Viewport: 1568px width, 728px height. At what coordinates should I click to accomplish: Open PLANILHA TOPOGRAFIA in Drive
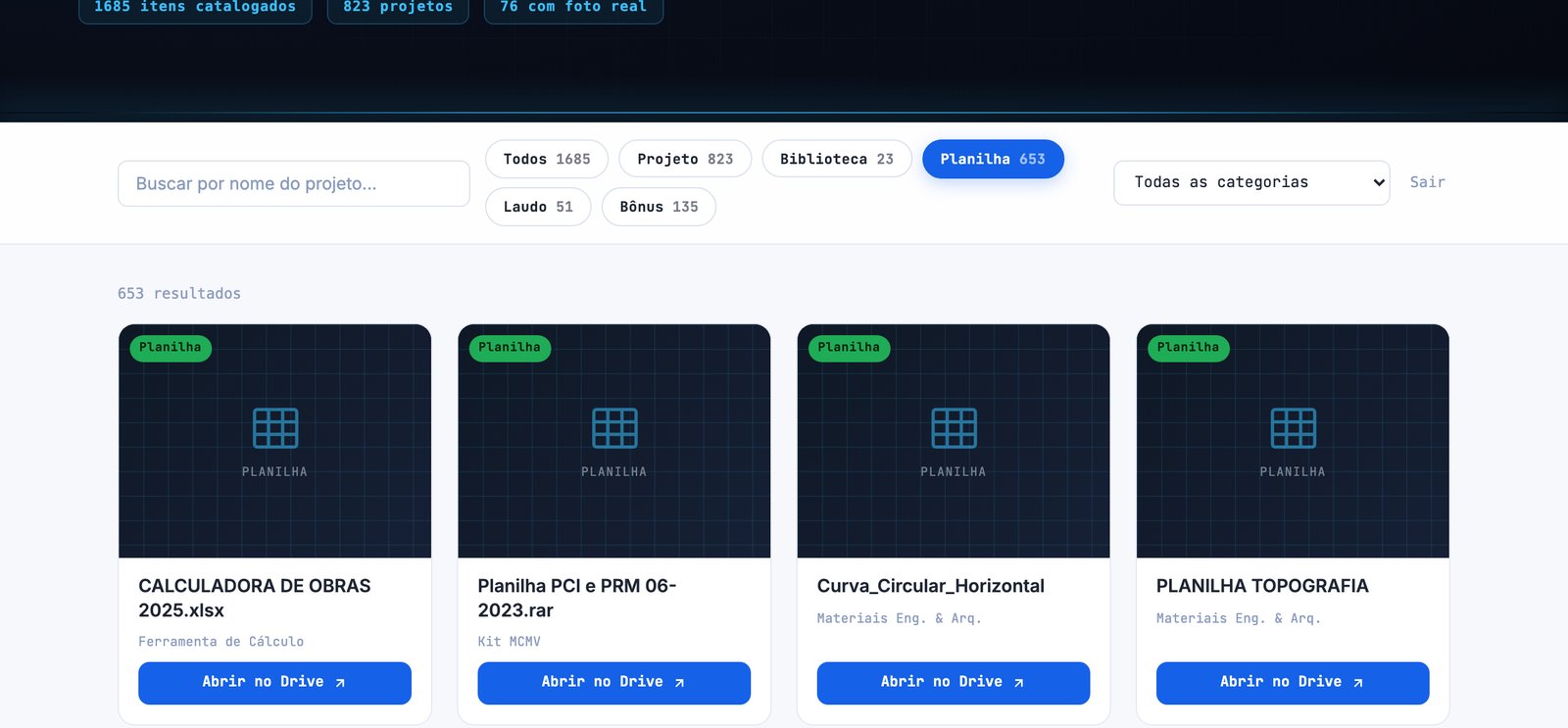pos(1293,683)
